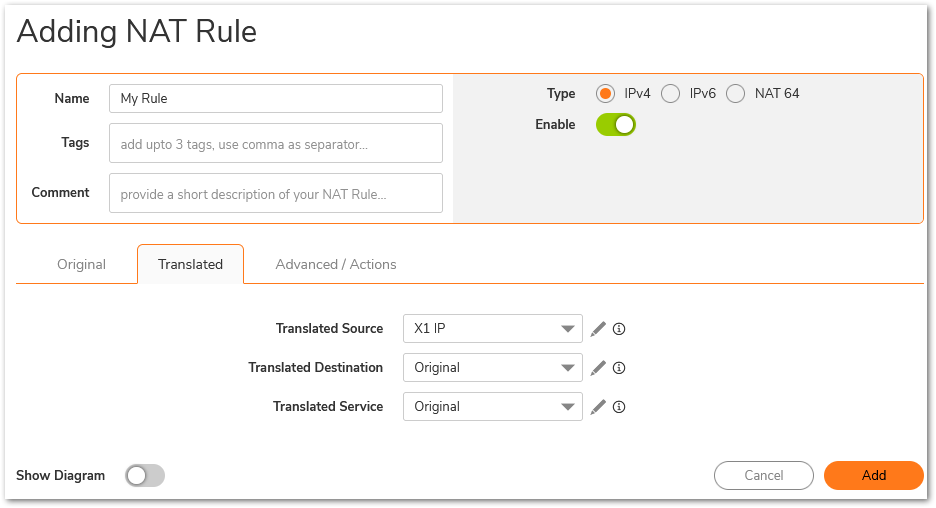Open the Translated Service dropdown list
Image resolution: width=936 pixels, height=508 pixels.
(492, 407)
